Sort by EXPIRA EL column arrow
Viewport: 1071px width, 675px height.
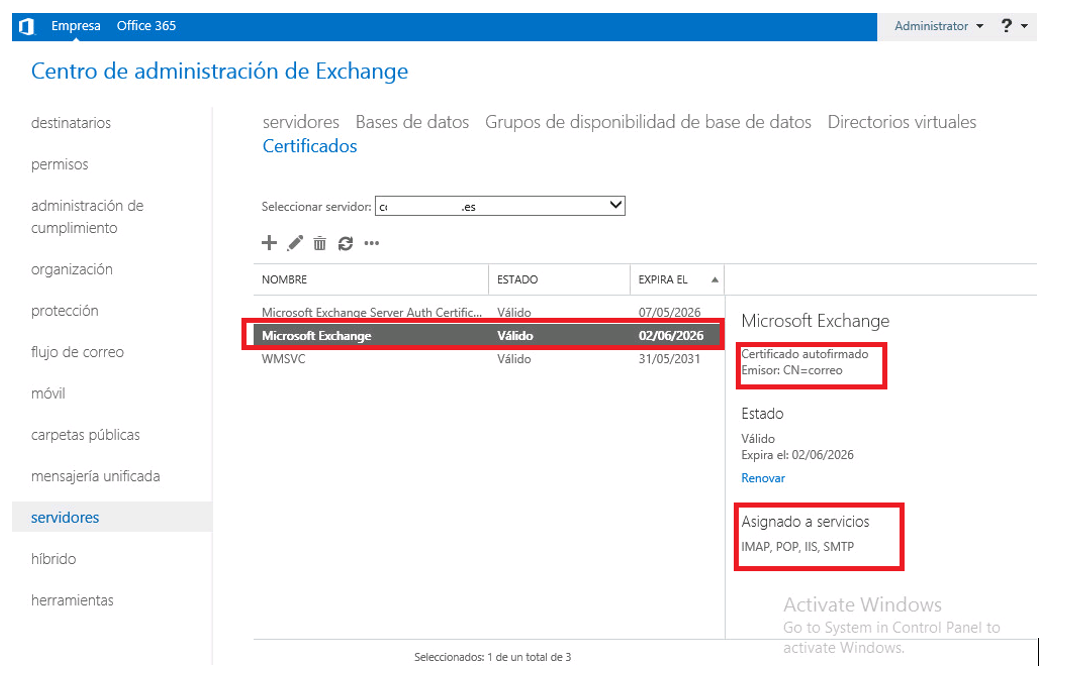[714, 279]
